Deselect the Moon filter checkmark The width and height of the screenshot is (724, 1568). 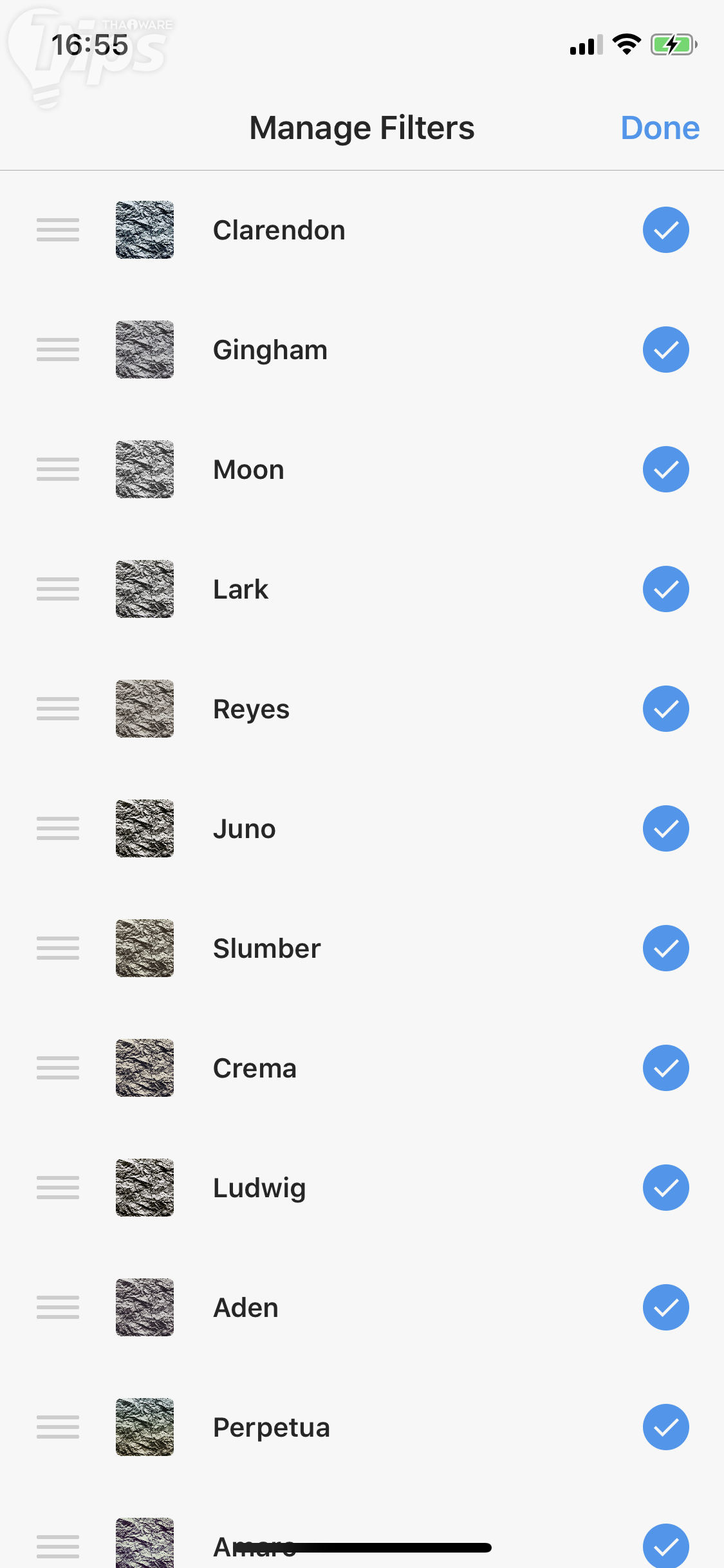[x=665, y=469]
